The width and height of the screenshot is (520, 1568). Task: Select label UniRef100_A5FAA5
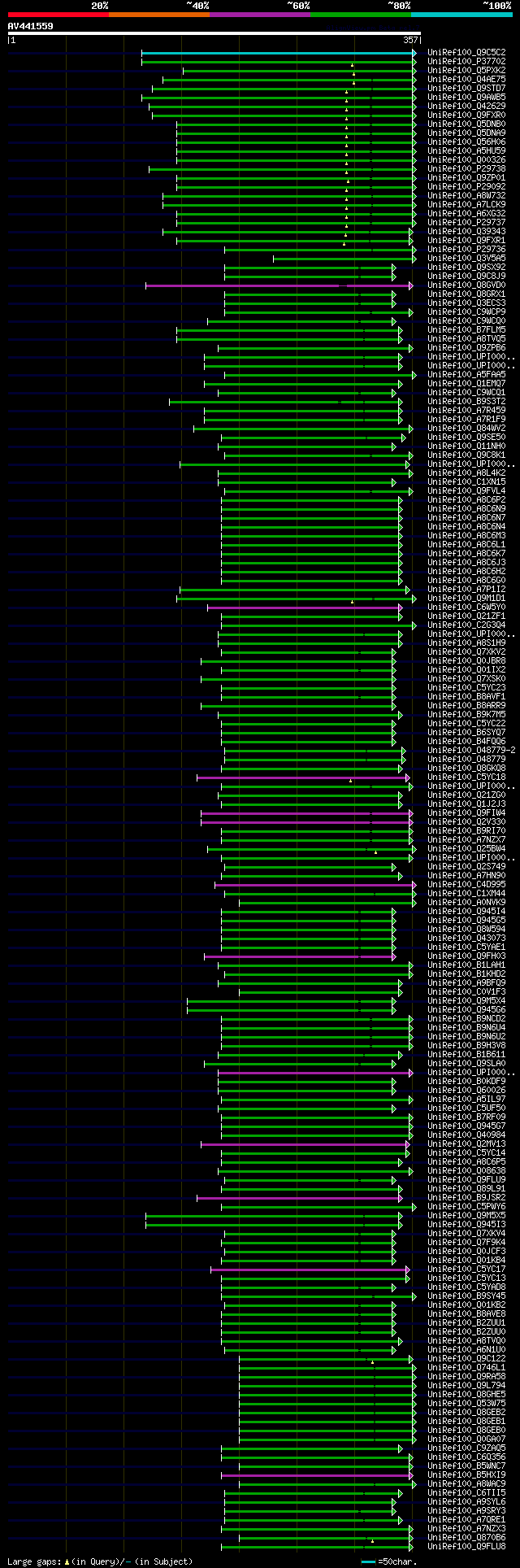coord(466,375)
